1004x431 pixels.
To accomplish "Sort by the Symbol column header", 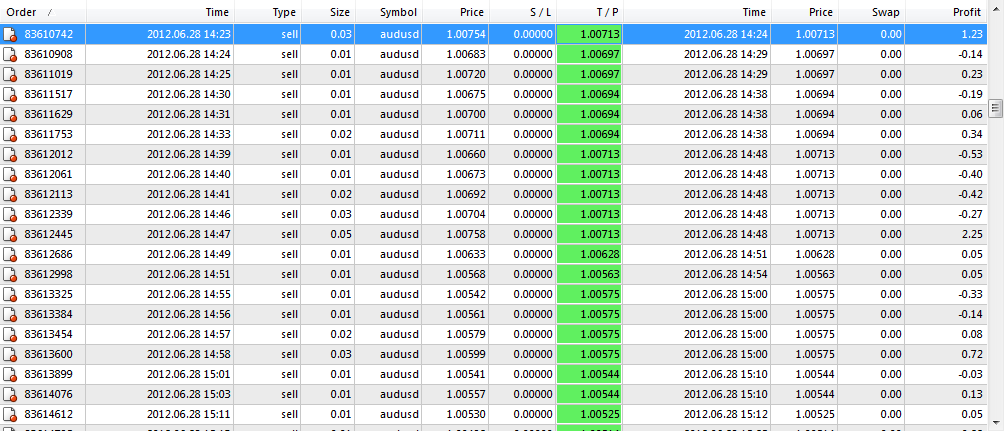I will (x=388, y=12).
